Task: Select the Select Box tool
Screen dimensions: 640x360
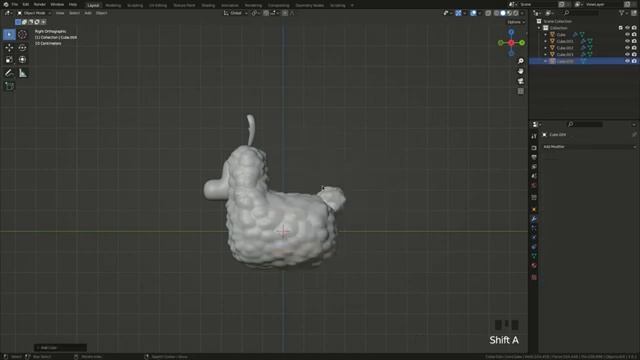Action: pyautogui.click(x=9, y=35)
